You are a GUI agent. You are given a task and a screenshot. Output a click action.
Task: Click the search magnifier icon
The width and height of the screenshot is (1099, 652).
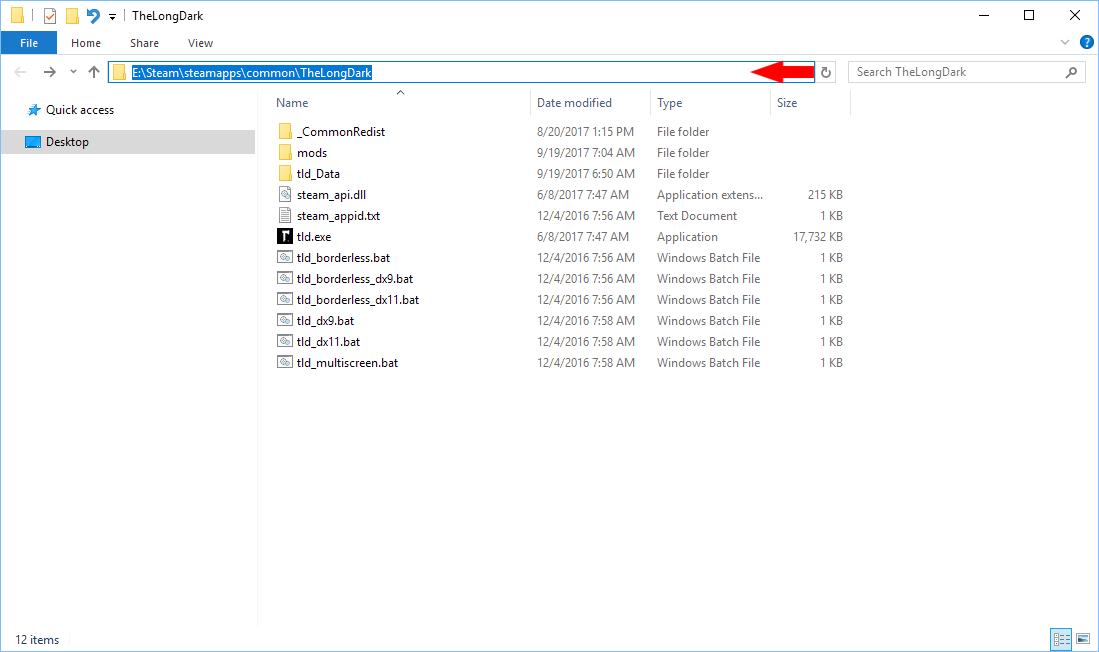1071,72
